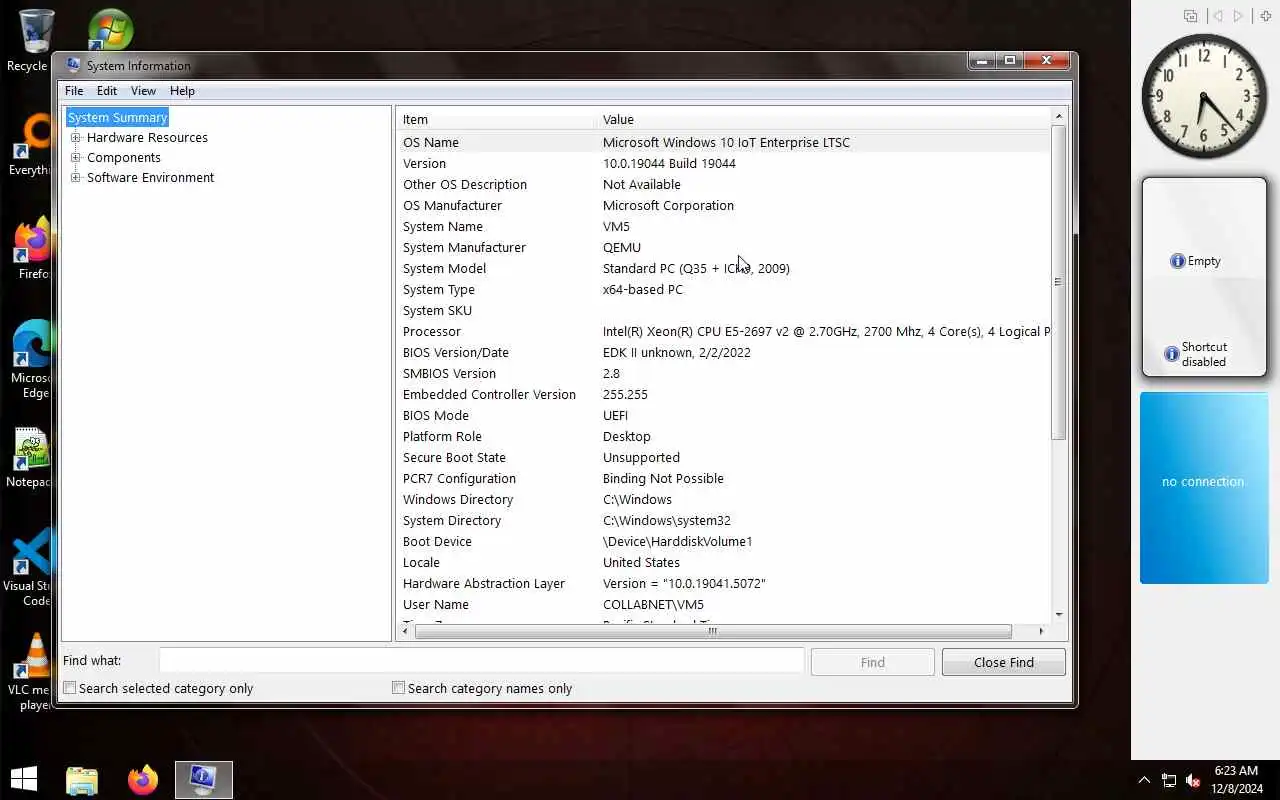Show hidden tray icons chevron
This screenshot has height=800, width=1280.
[x=1144, y=780]
